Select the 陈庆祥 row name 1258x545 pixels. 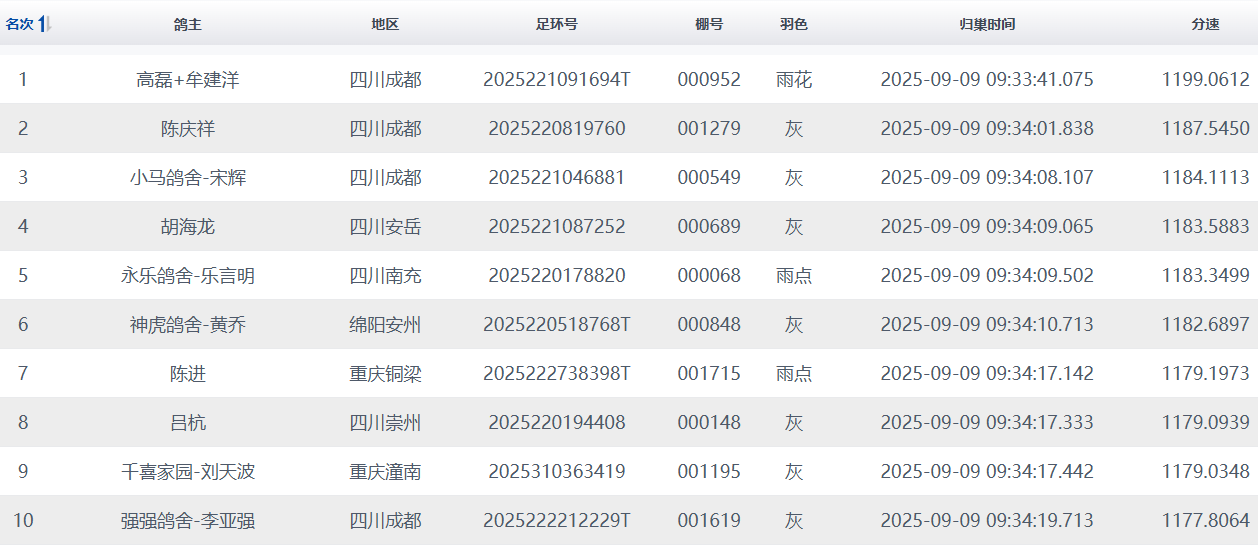click(x=187, y=129)
